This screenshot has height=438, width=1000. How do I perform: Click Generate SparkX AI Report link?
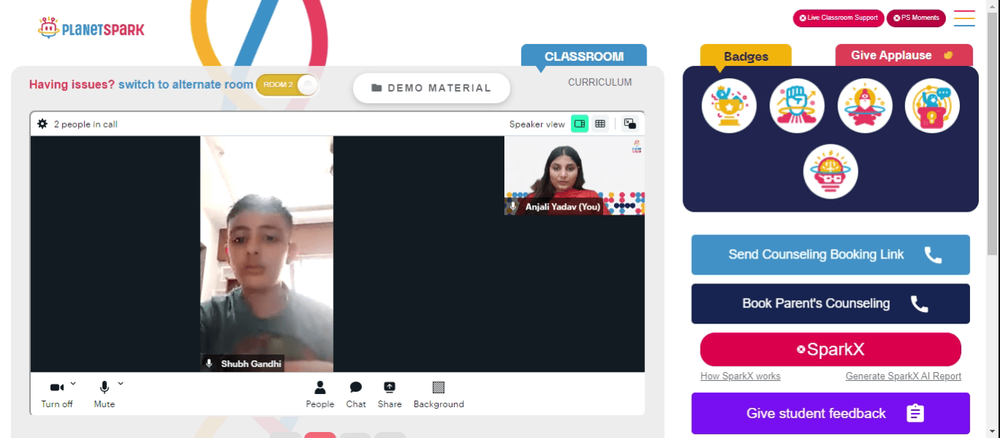[x=903, y=376]
